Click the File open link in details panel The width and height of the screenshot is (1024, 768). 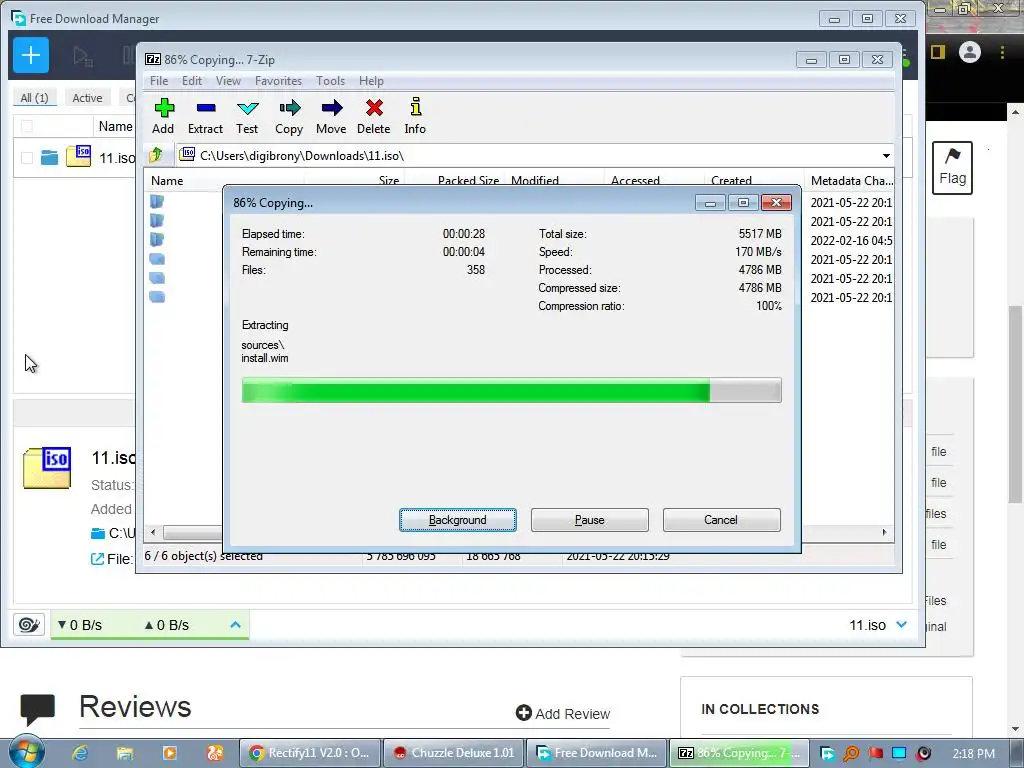point(111,559)
